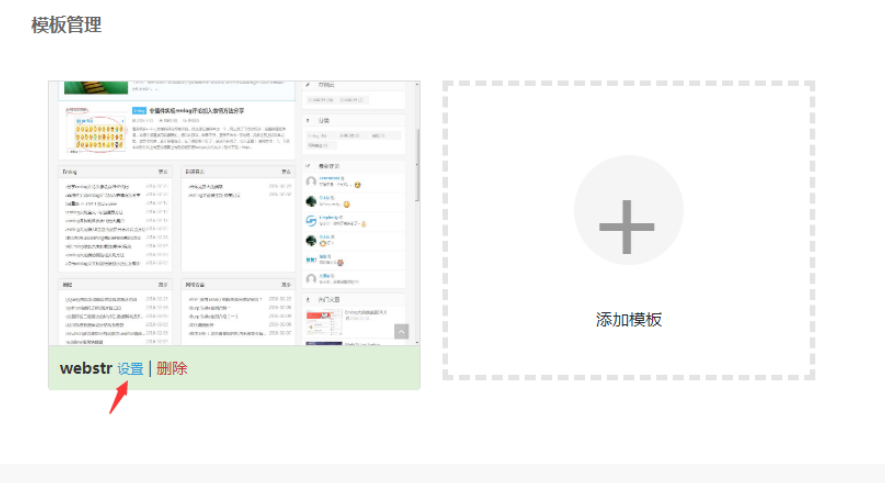This screenshot has height=483, width=885.
Task: Open the 设置 link for webstr template
Action: [130, 369]
